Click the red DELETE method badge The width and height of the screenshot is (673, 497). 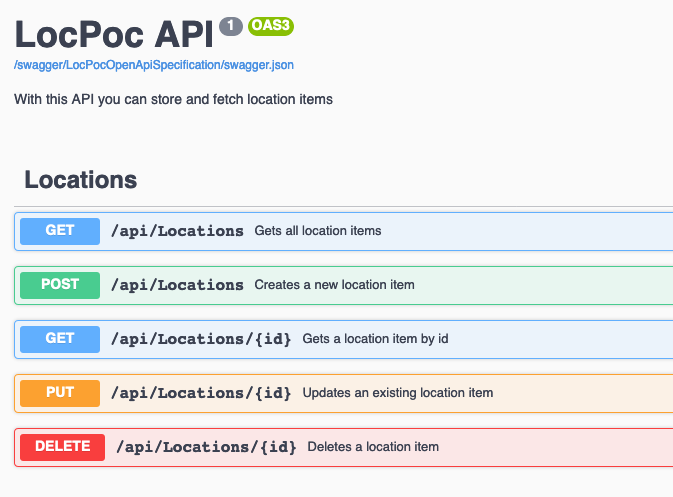click(x=62, y=447)
